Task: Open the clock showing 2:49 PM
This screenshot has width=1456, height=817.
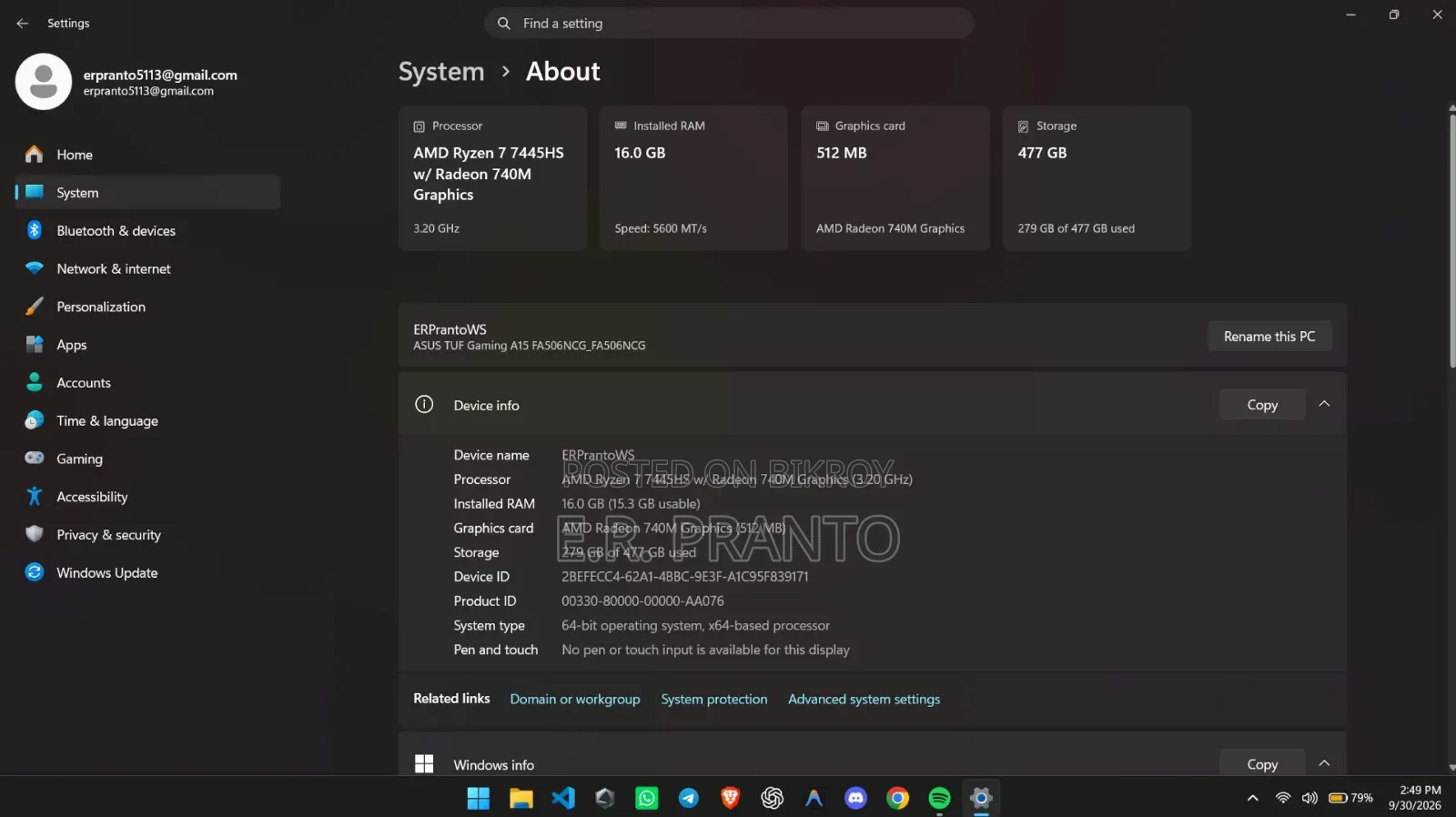Action: click(x=1415, y=798)
